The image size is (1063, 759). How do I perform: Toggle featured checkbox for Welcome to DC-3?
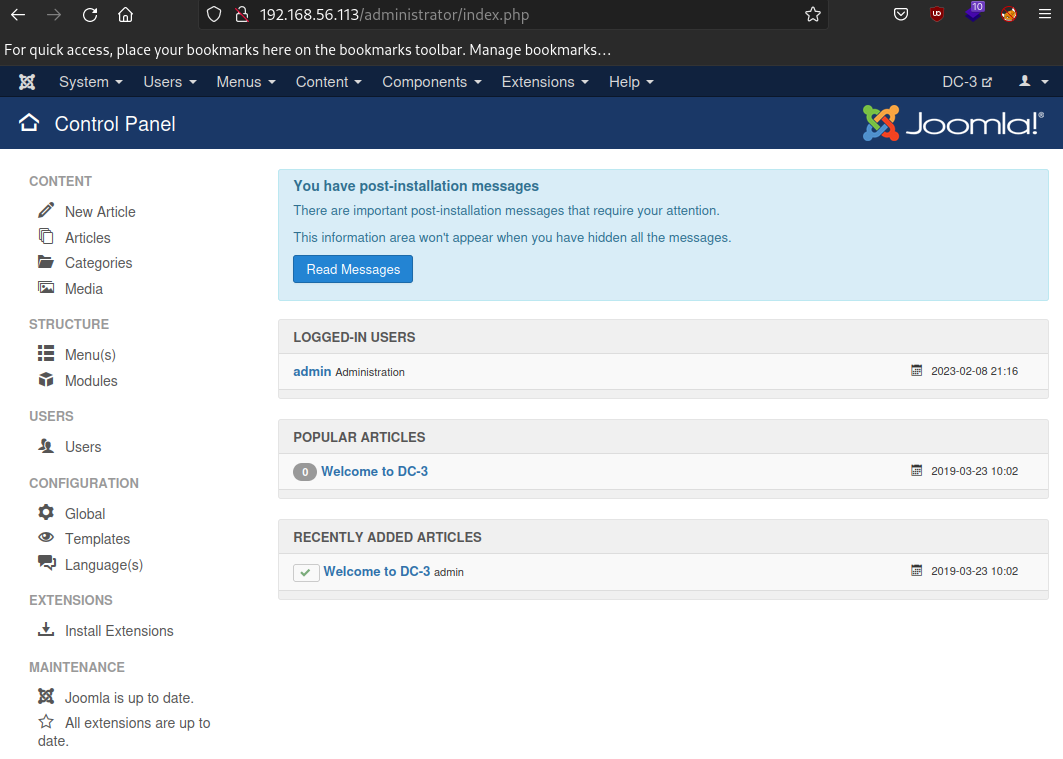[x=306, y=572]
